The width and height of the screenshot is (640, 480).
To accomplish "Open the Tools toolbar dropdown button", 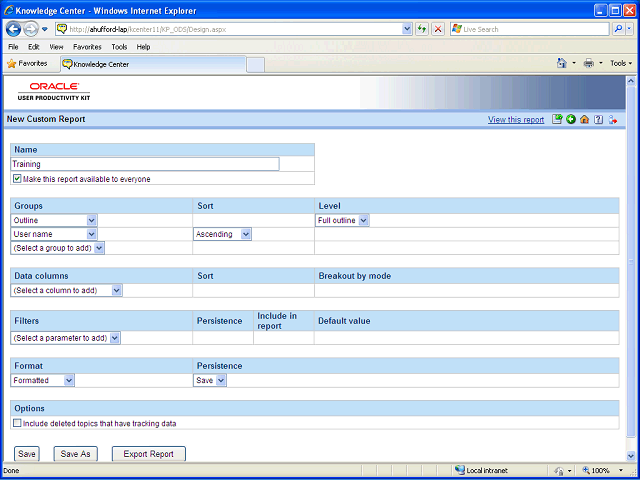I will tap(621, 63).
